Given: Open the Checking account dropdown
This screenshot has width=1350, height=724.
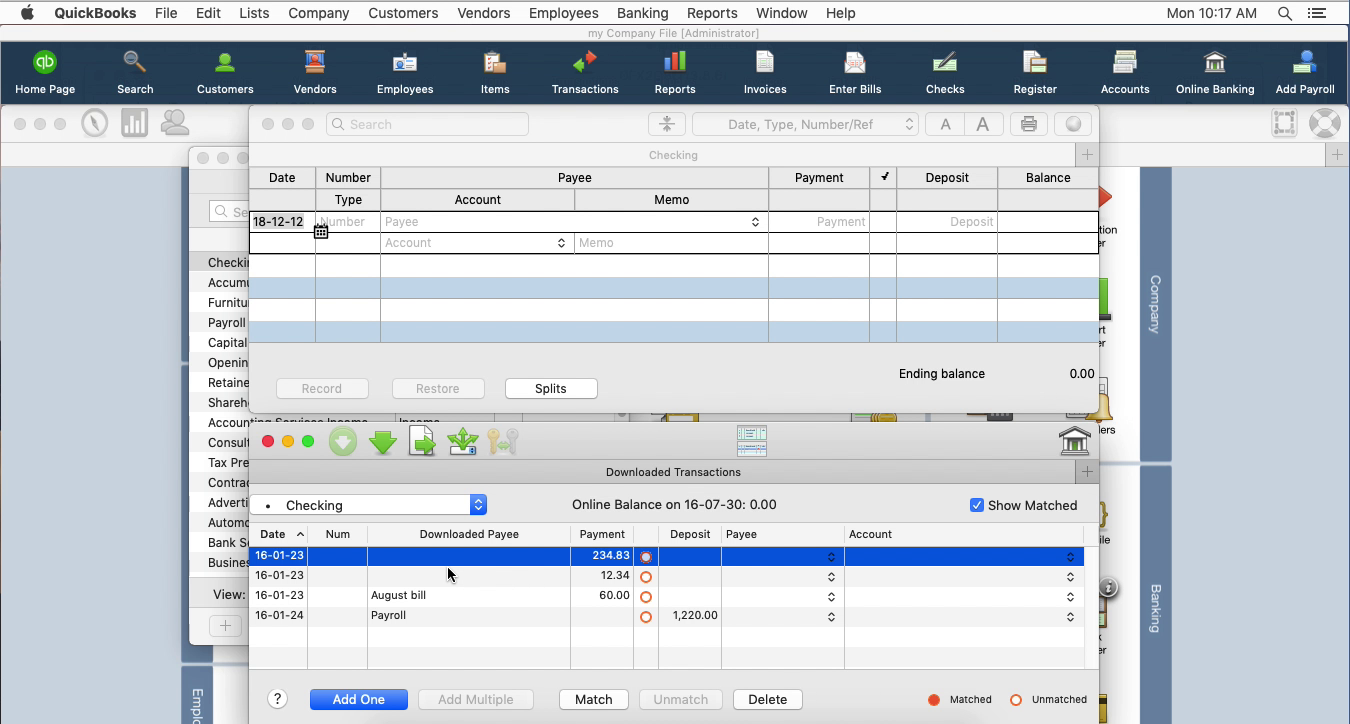Looking at the screenshot, I should point(368,505).
